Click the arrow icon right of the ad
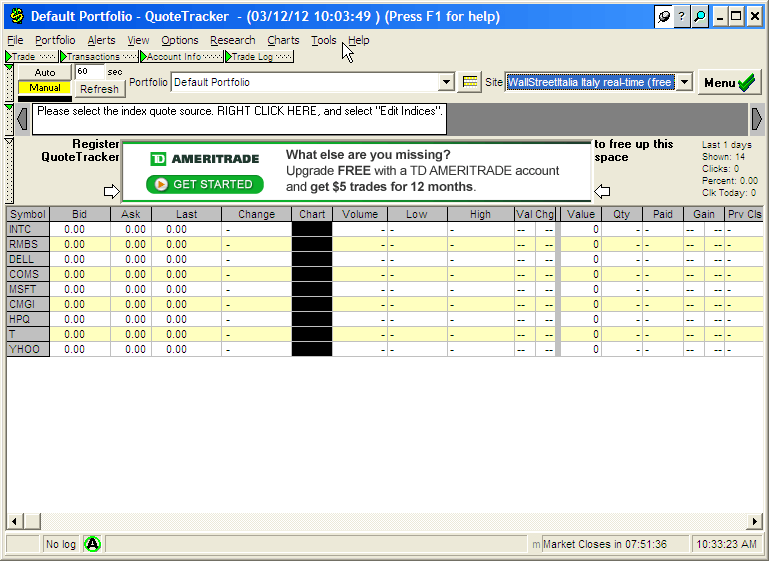769x561 pixels. pyautogui.click(x=602, y=191)
